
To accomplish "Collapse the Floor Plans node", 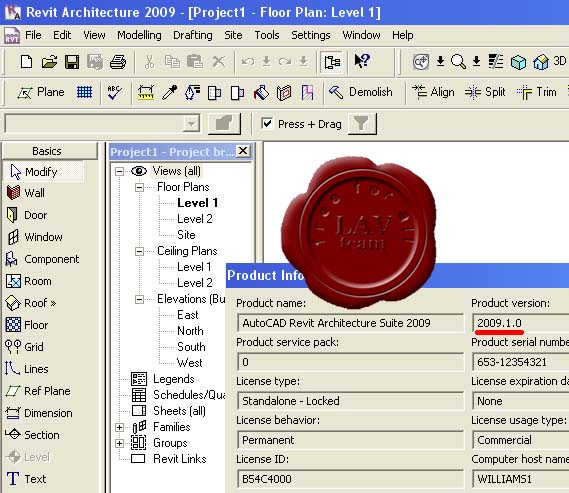I will click(x=139, y=187).
